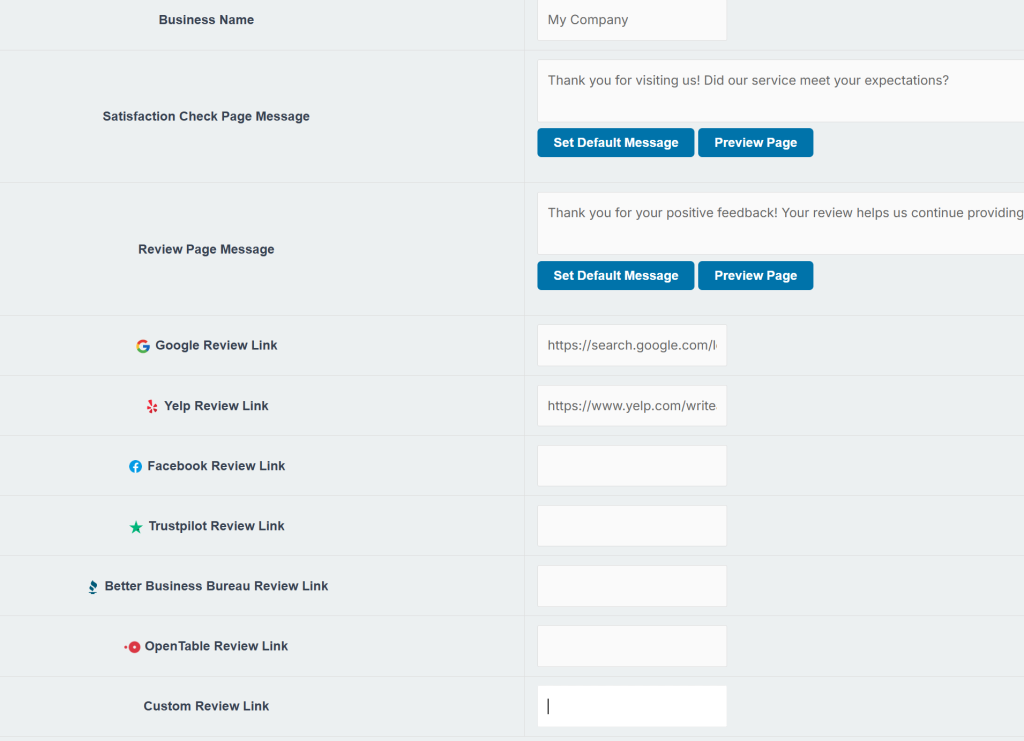Click the Yelp logo icon
The width and height of the screenshot is (1024, 741).
152,406
